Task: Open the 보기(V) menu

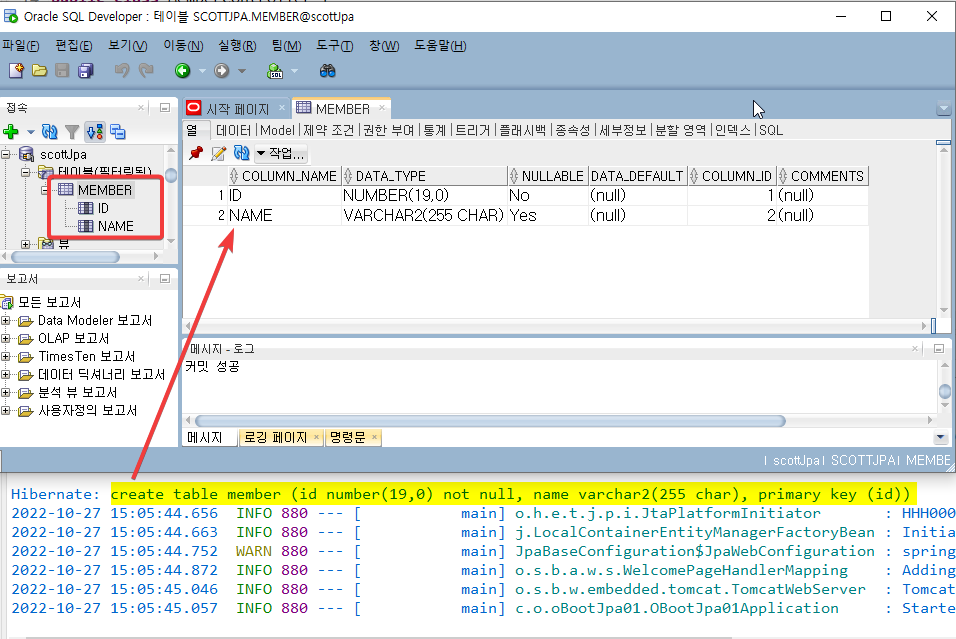Action: [x=127, y=46]
